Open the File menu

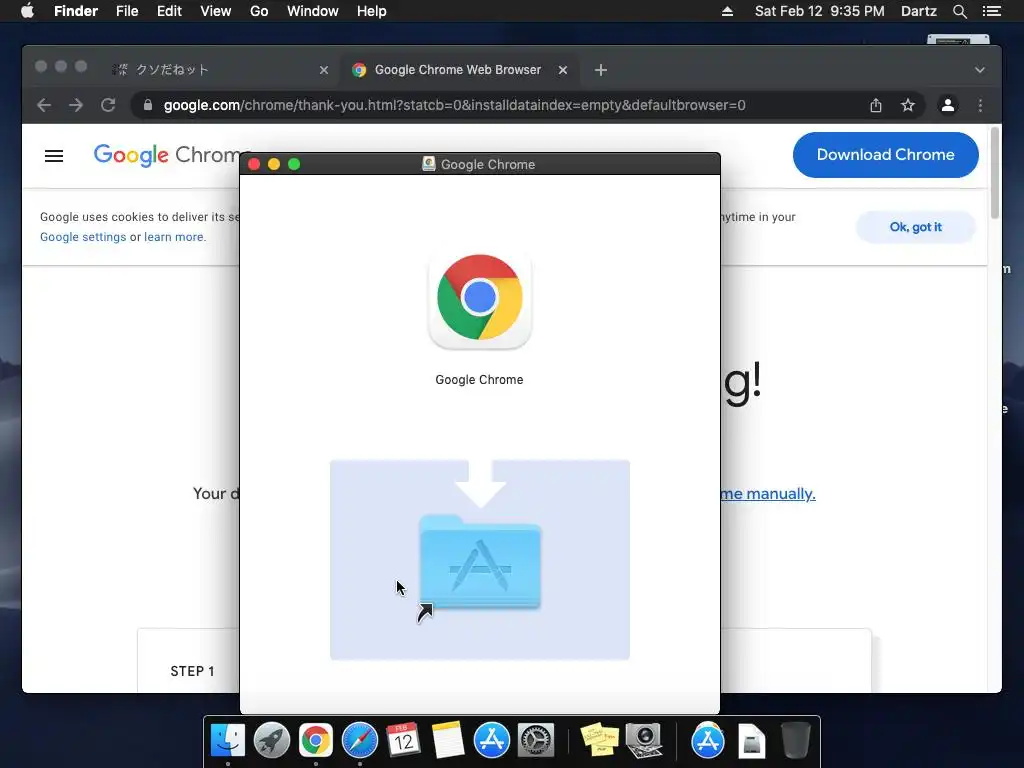127,11
